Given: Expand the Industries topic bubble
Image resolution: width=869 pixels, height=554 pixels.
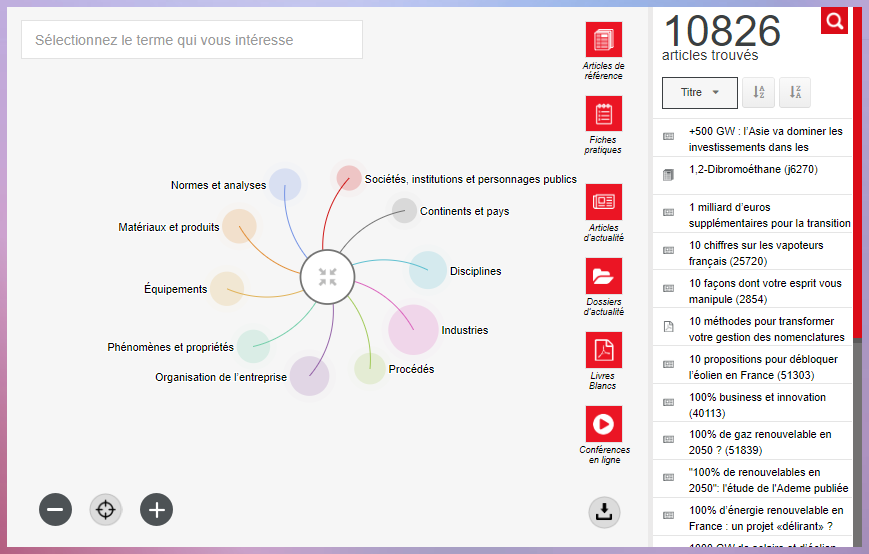Looking at the screenshot, I should click(413, 329).
